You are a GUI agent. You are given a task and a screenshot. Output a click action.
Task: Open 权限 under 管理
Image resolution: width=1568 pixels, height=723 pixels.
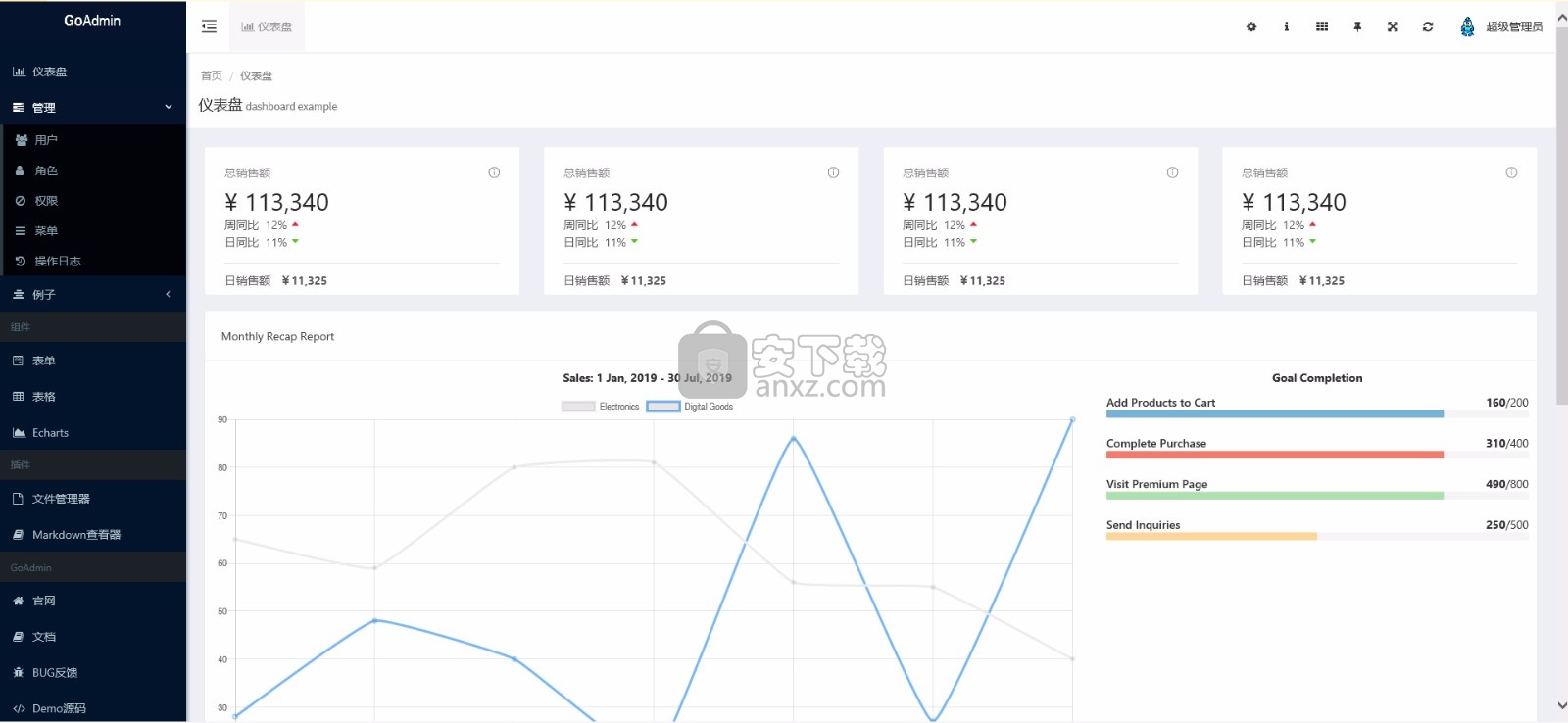(93, 201)
